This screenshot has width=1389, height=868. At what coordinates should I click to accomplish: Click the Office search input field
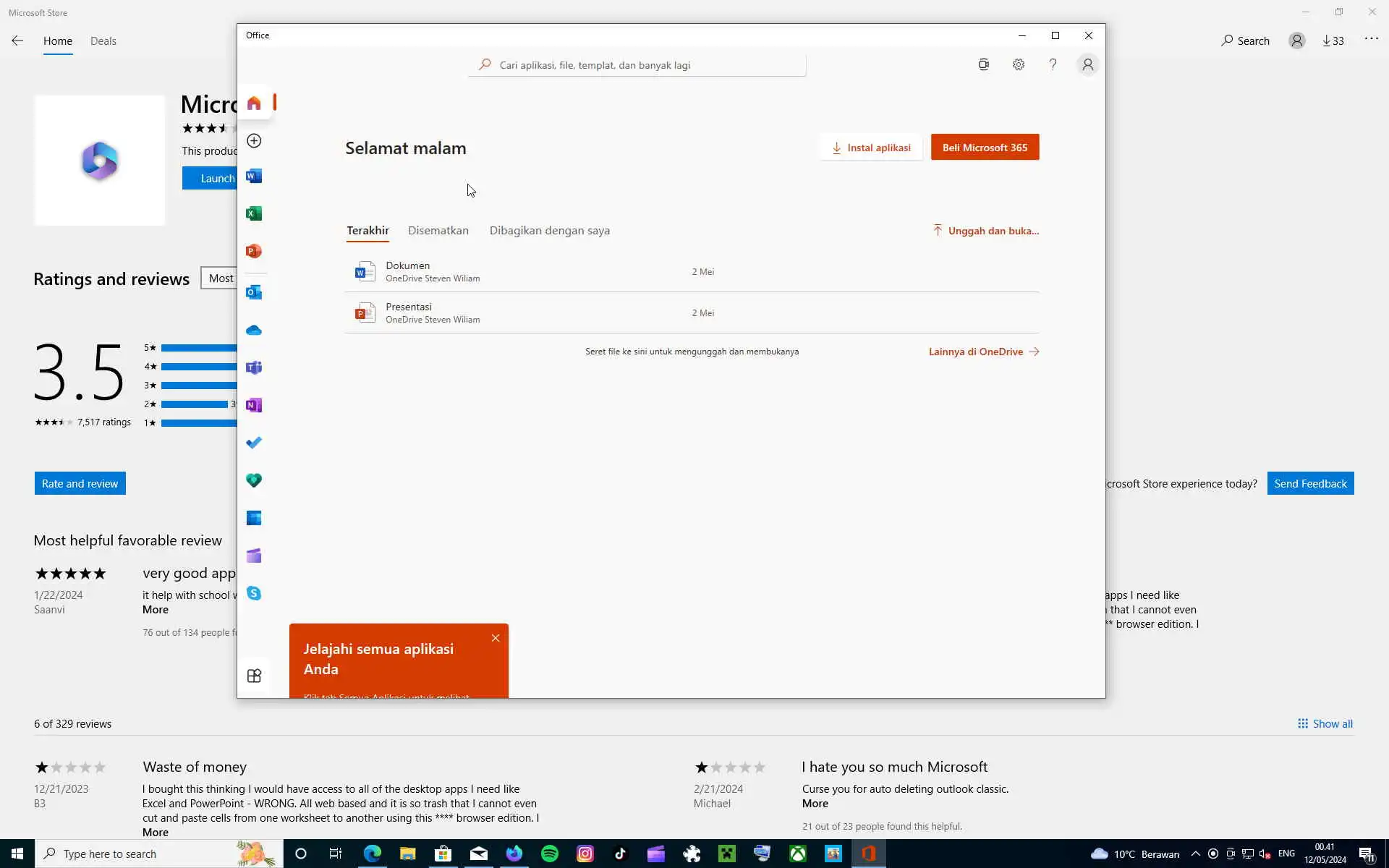(637, 65)
